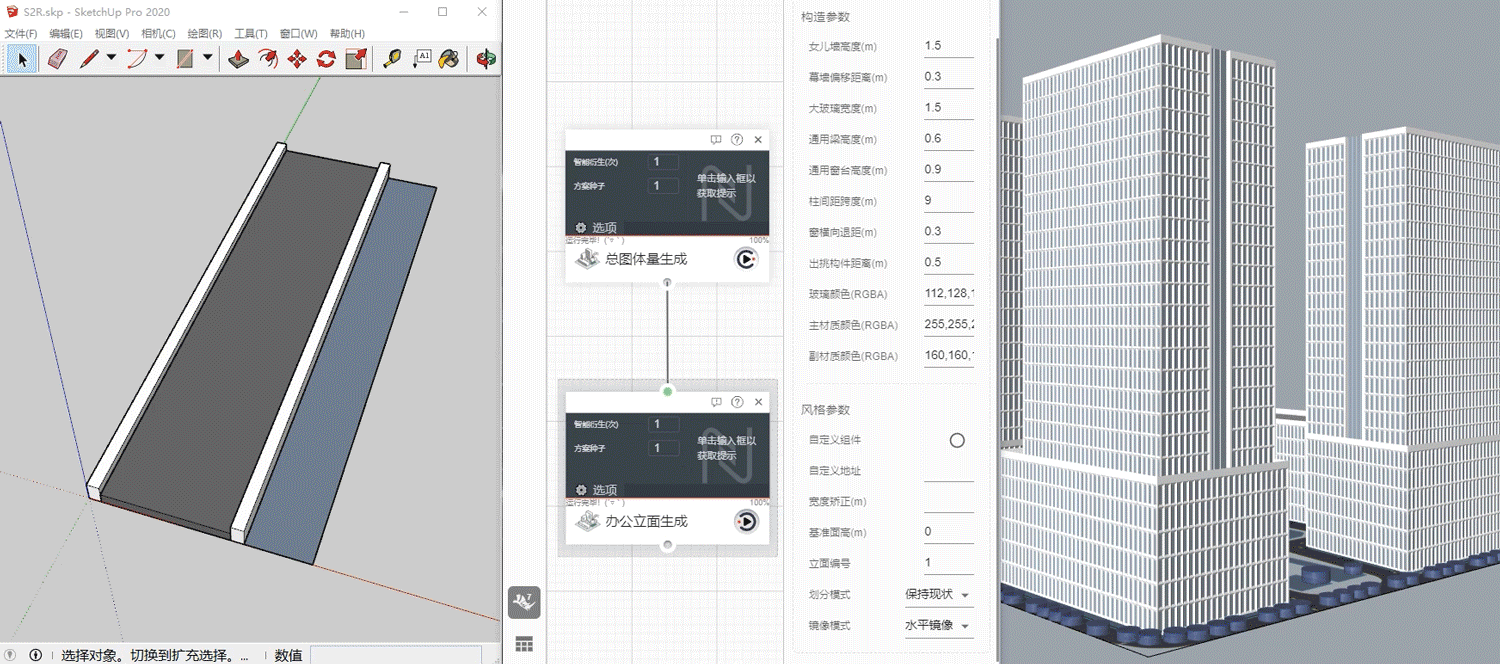Open the 镜像模式 dropdown

tap(964, 626)
